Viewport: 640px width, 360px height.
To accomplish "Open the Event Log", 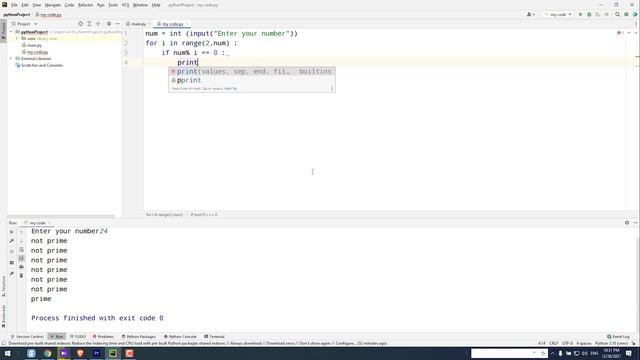I will [x=618, y=337].
